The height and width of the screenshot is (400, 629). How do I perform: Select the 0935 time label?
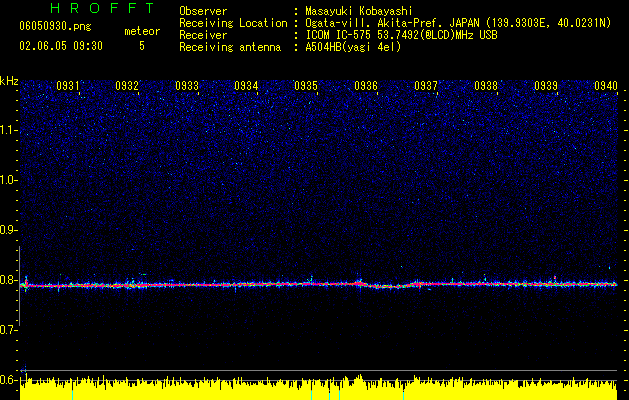pos(306,86)
